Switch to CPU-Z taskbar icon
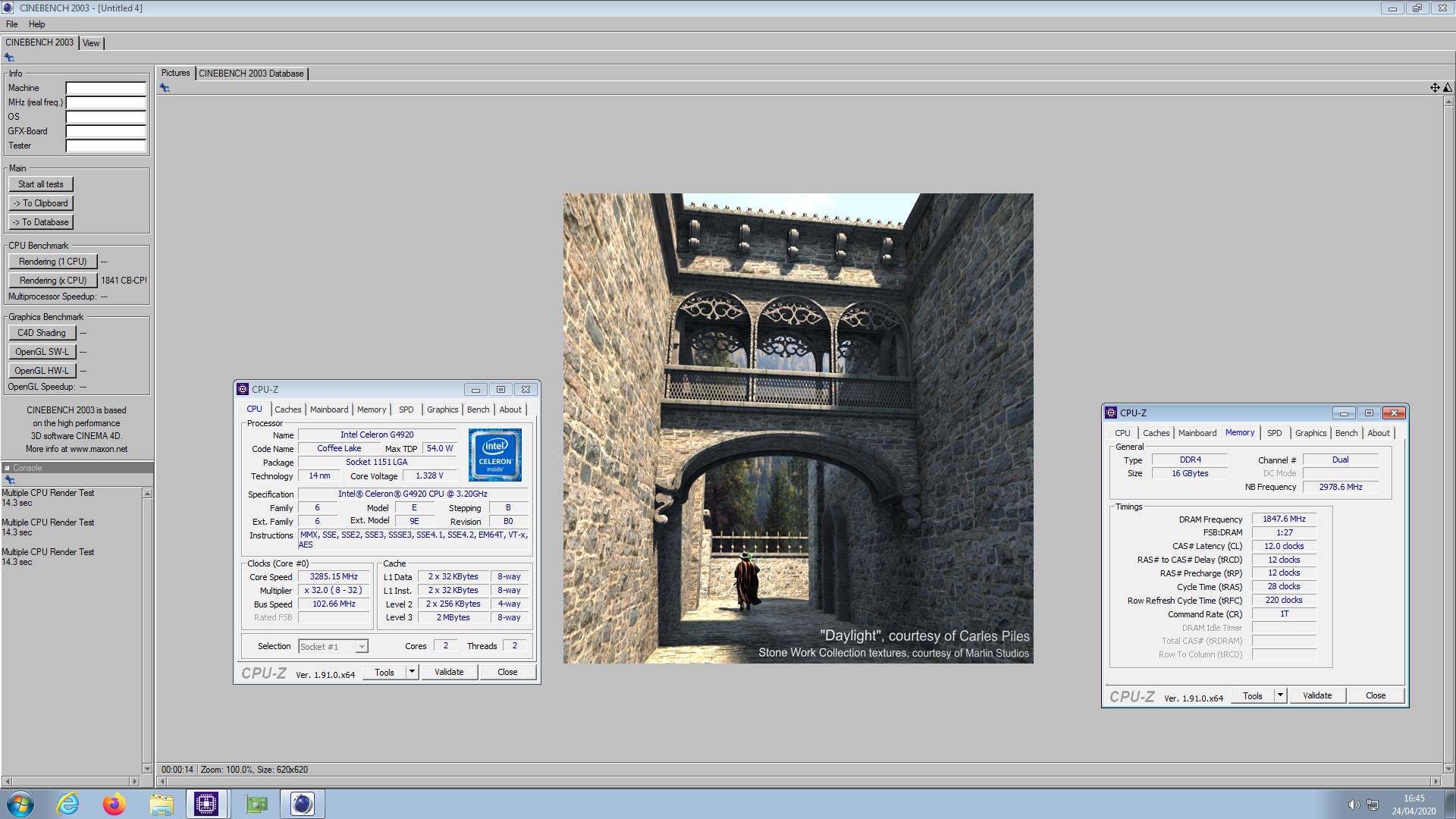The height and width of the screenshot is (819, 1456). tap(206, 804)
